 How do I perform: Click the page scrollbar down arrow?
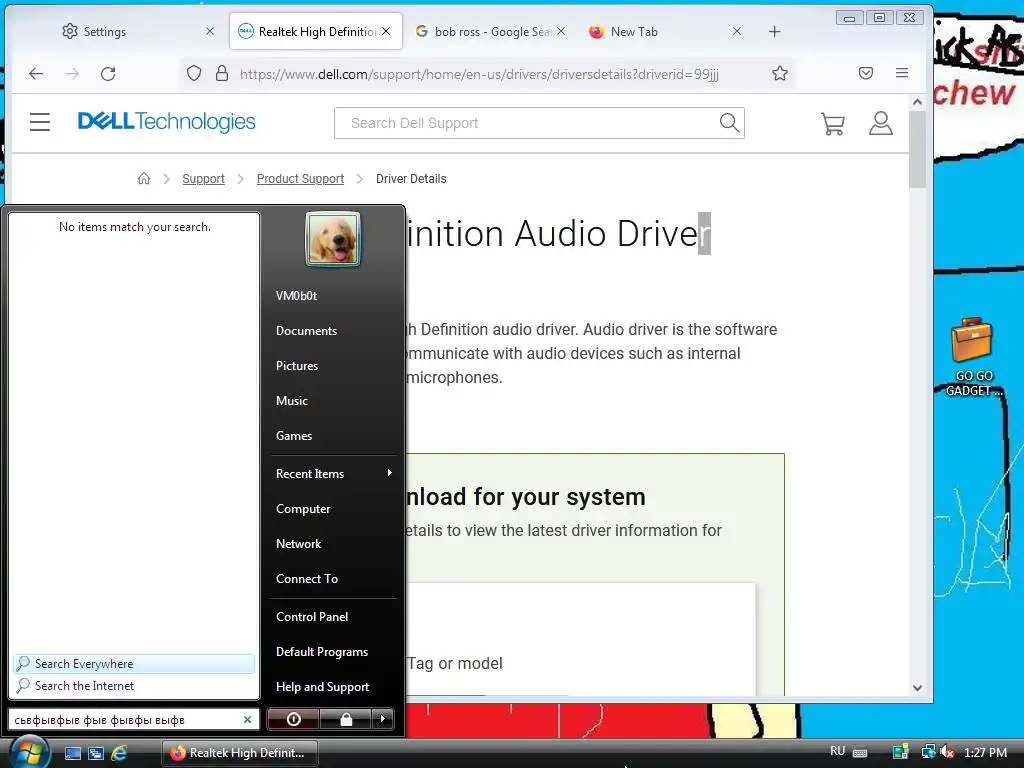(917, 688)
